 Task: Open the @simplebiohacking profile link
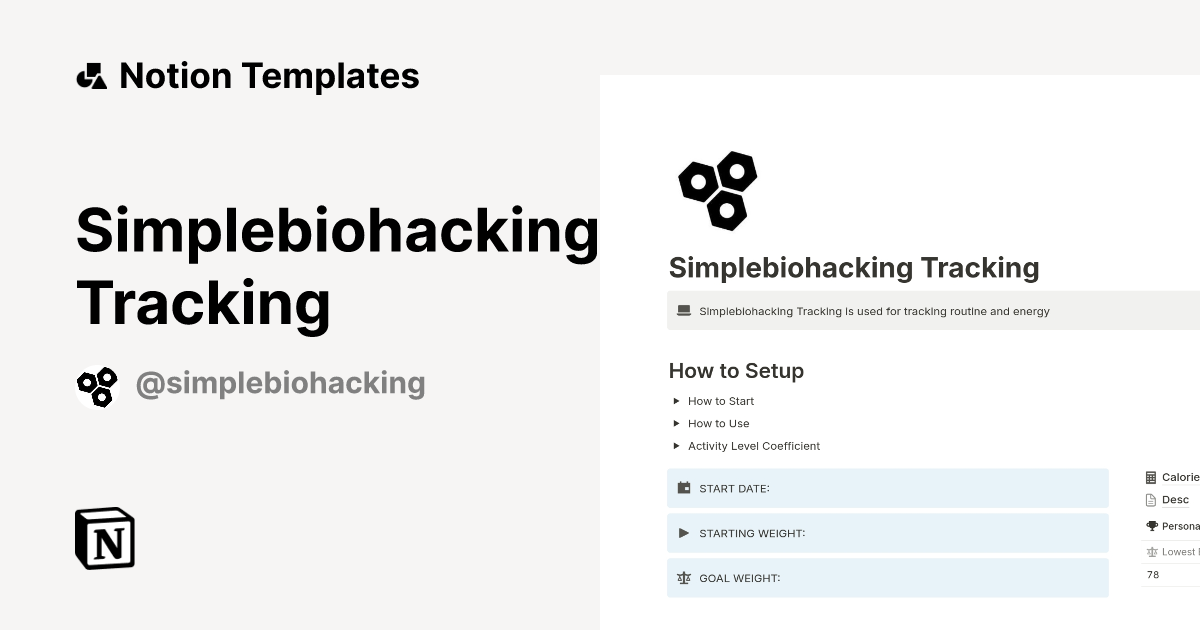click(x=281, y=382)
